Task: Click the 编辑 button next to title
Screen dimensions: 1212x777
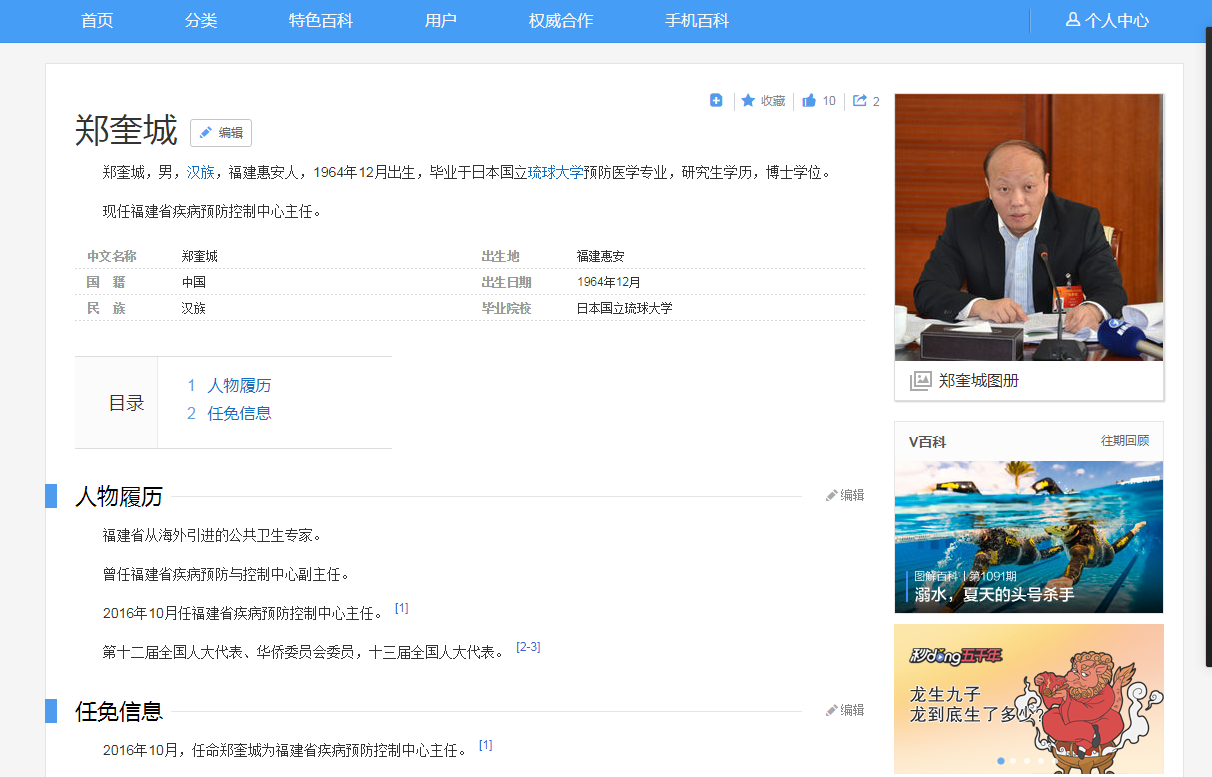Action: [x=221, y=133]
